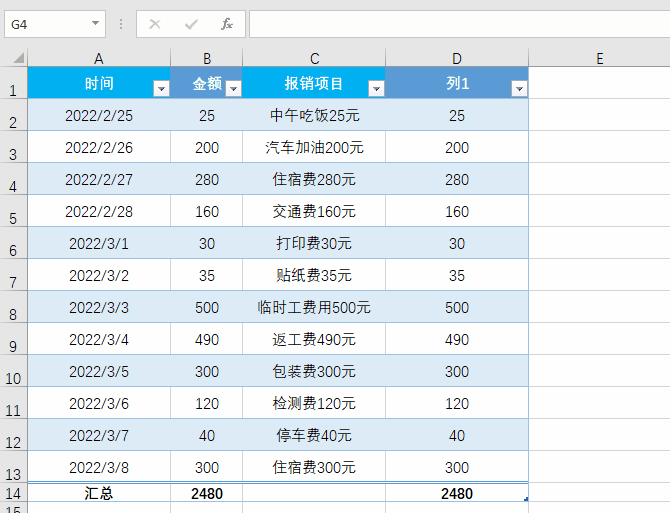Select the cell with date 2022/3/3
The width and height of the screenshot is (670, 513).
(x=99, y=308)
